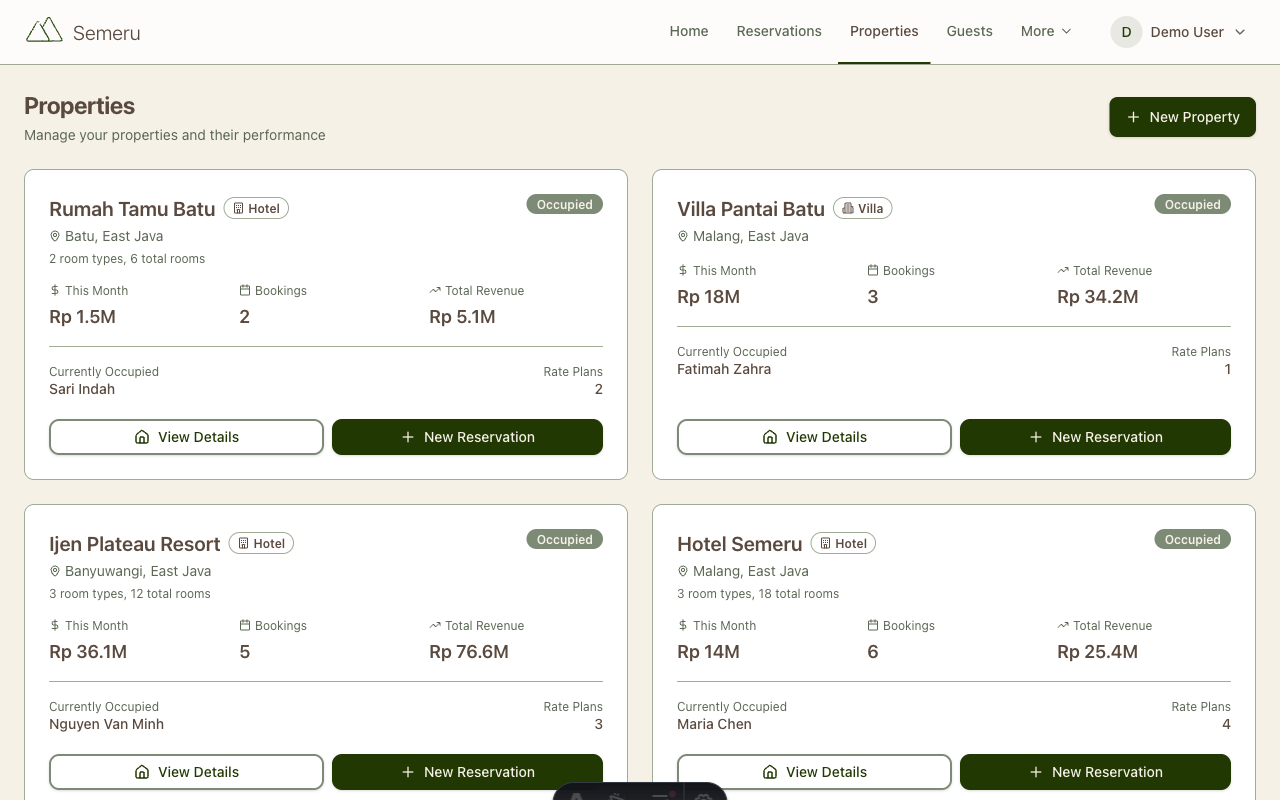Create New Reservation for Rumah Tamu Batu
Viewport: 1280px width, 800px height.
467,437
